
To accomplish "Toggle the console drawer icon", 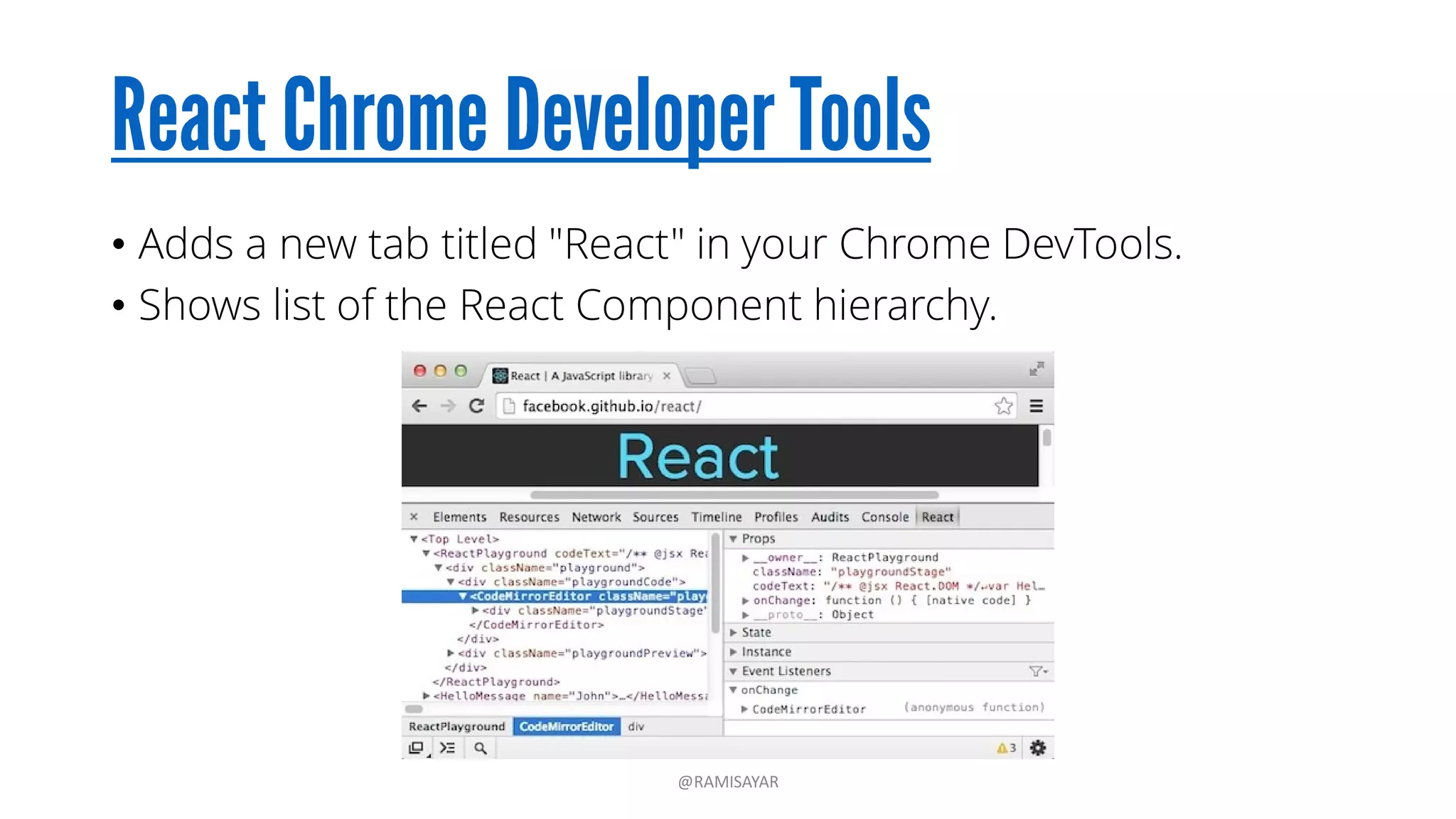I will (447, 748).
